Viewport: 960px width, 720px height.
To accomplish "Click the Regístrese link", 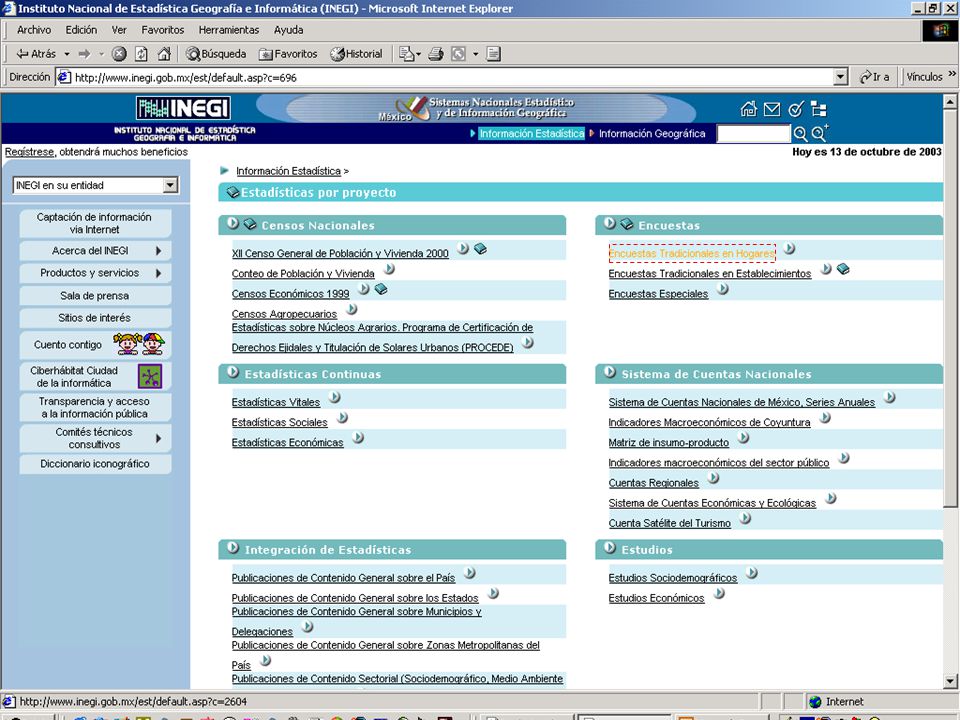I will [29, 152].
